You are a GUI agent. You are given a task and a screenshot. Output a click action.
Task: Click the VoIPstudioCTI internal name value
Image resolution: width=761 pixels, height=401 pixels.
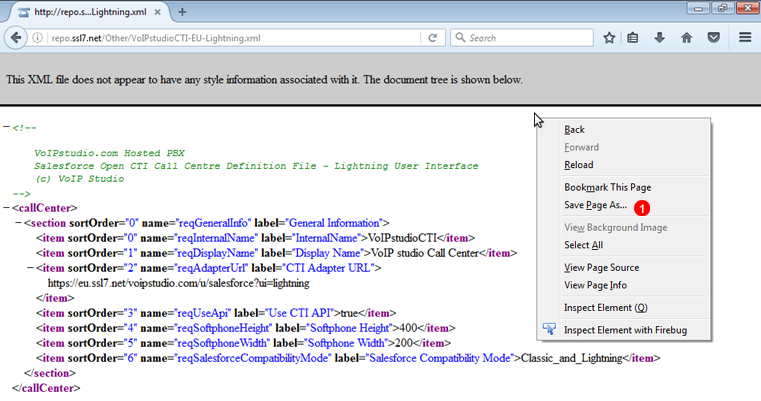(x=402, y=238)
